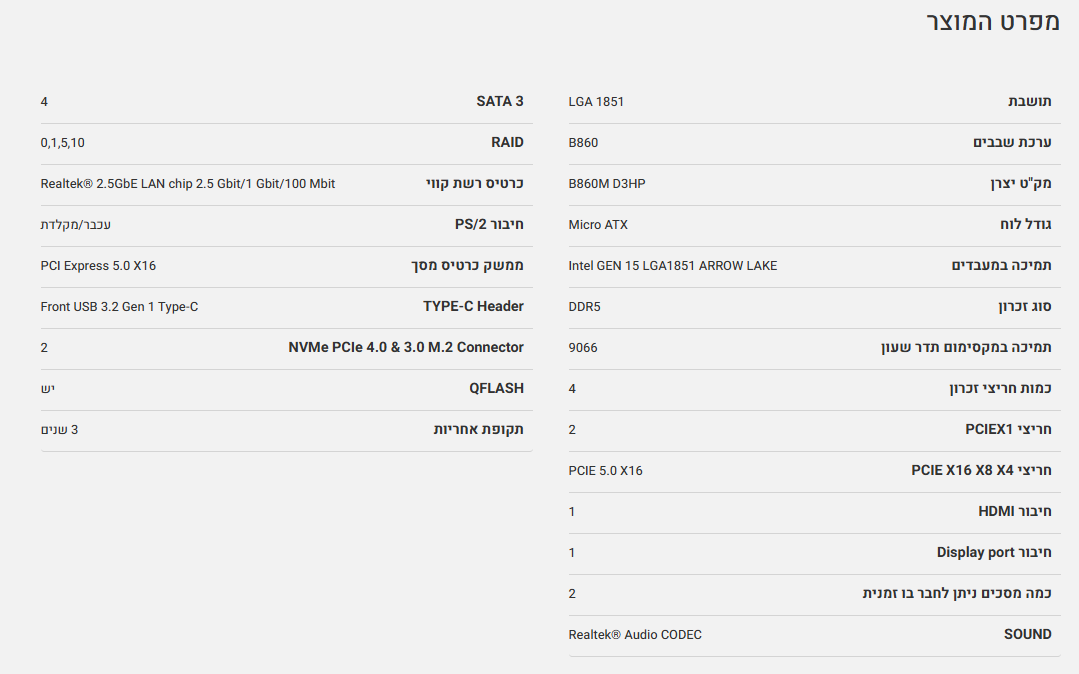Select the PCIE 5.0 X16 slot value
Viewport: 1079px width, 674px height.
click(605, 471)
